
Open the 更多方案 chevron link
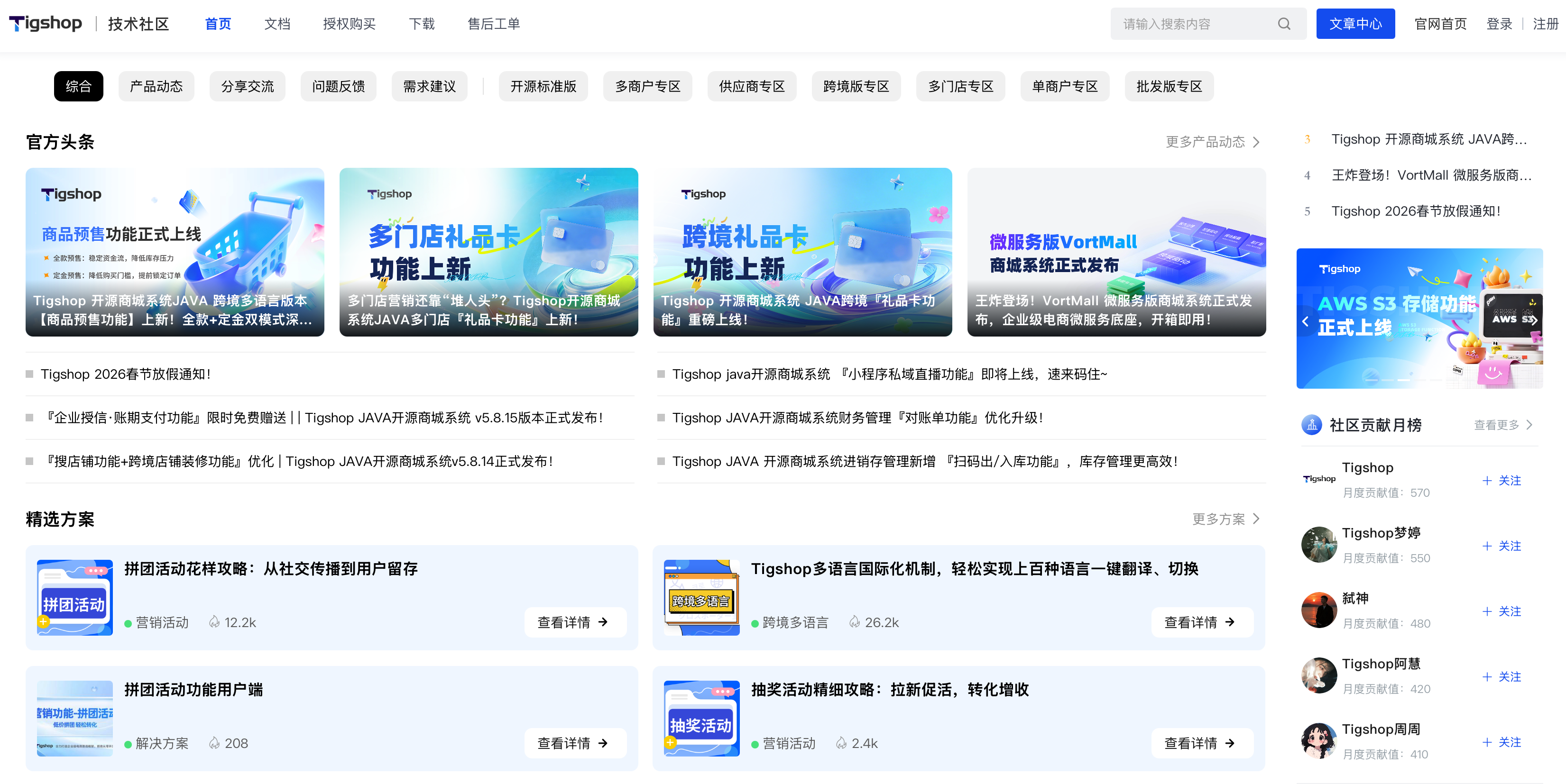coord(1226,519)
